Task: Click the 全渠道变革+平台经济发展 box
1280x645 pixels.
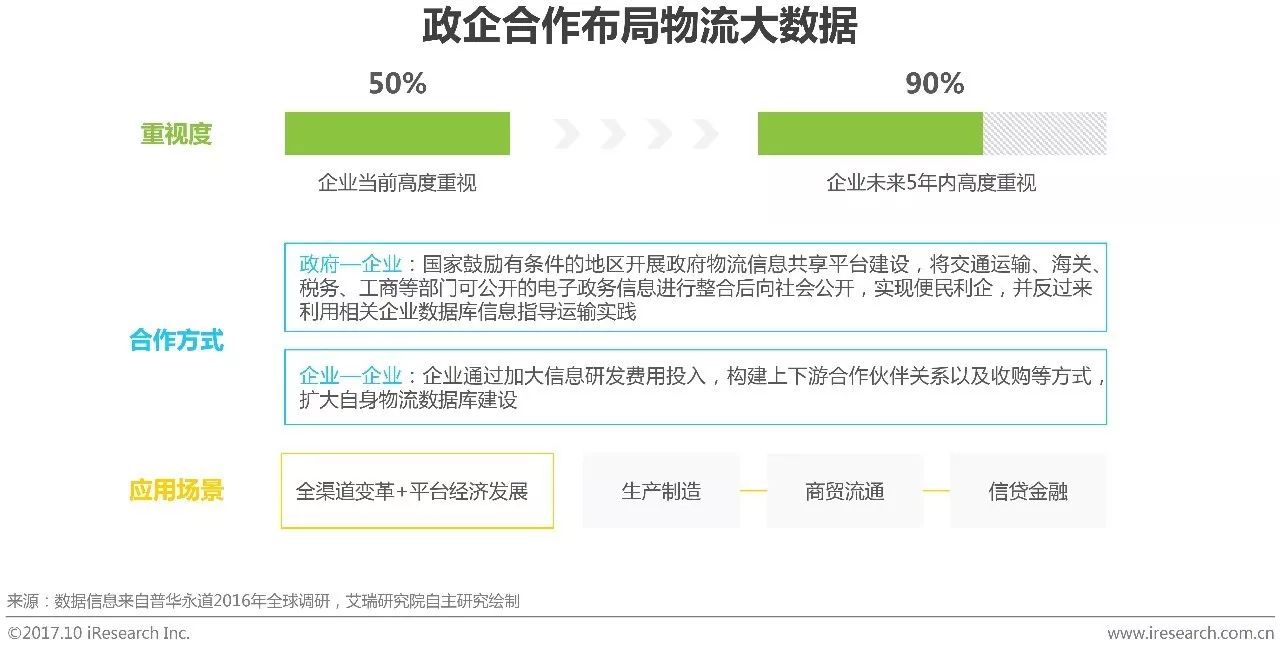Action: [417, 491]
